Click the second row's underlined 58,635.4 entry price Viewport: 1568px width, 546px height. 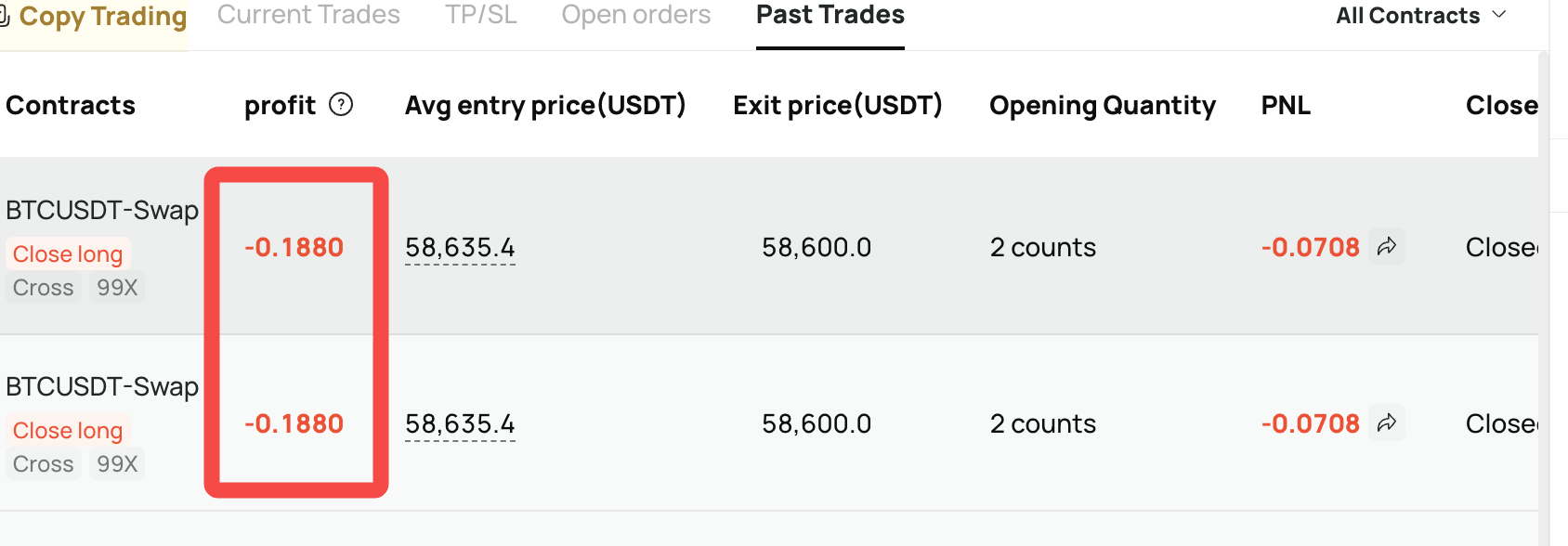[460, 424]
